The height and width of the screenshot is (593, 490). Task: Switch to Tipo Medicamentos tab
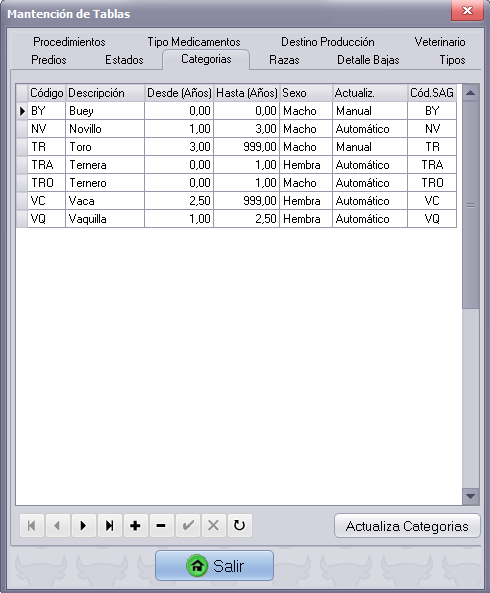(x=194, y=42)
